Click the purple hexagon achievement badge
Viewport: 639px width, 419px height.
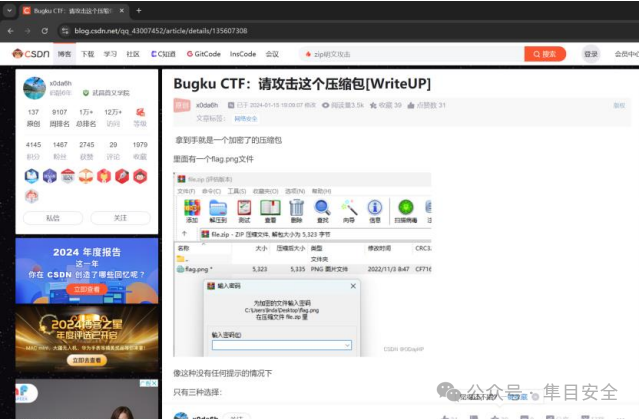click(50, 176)
